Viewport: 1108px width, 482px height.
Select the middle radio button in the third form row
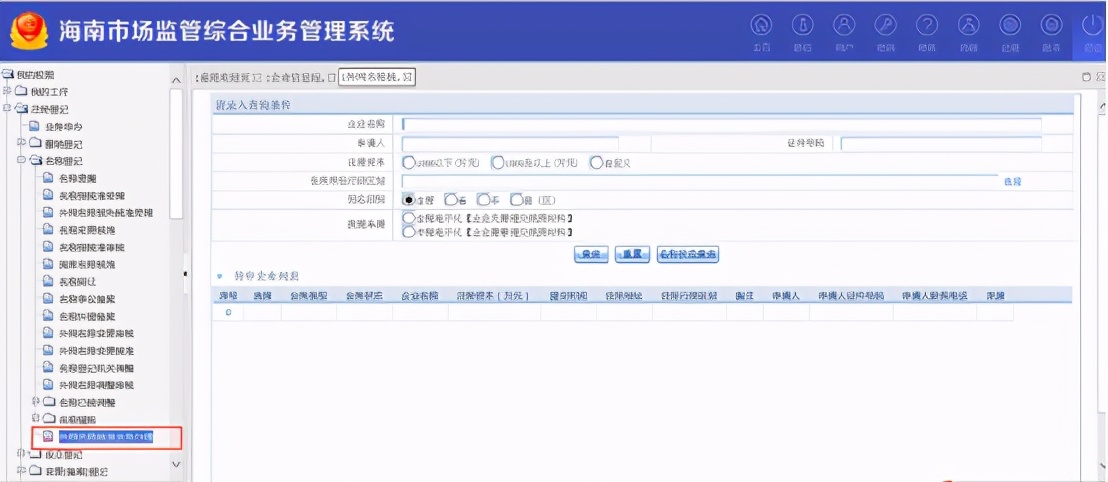[x=497, y=163]
